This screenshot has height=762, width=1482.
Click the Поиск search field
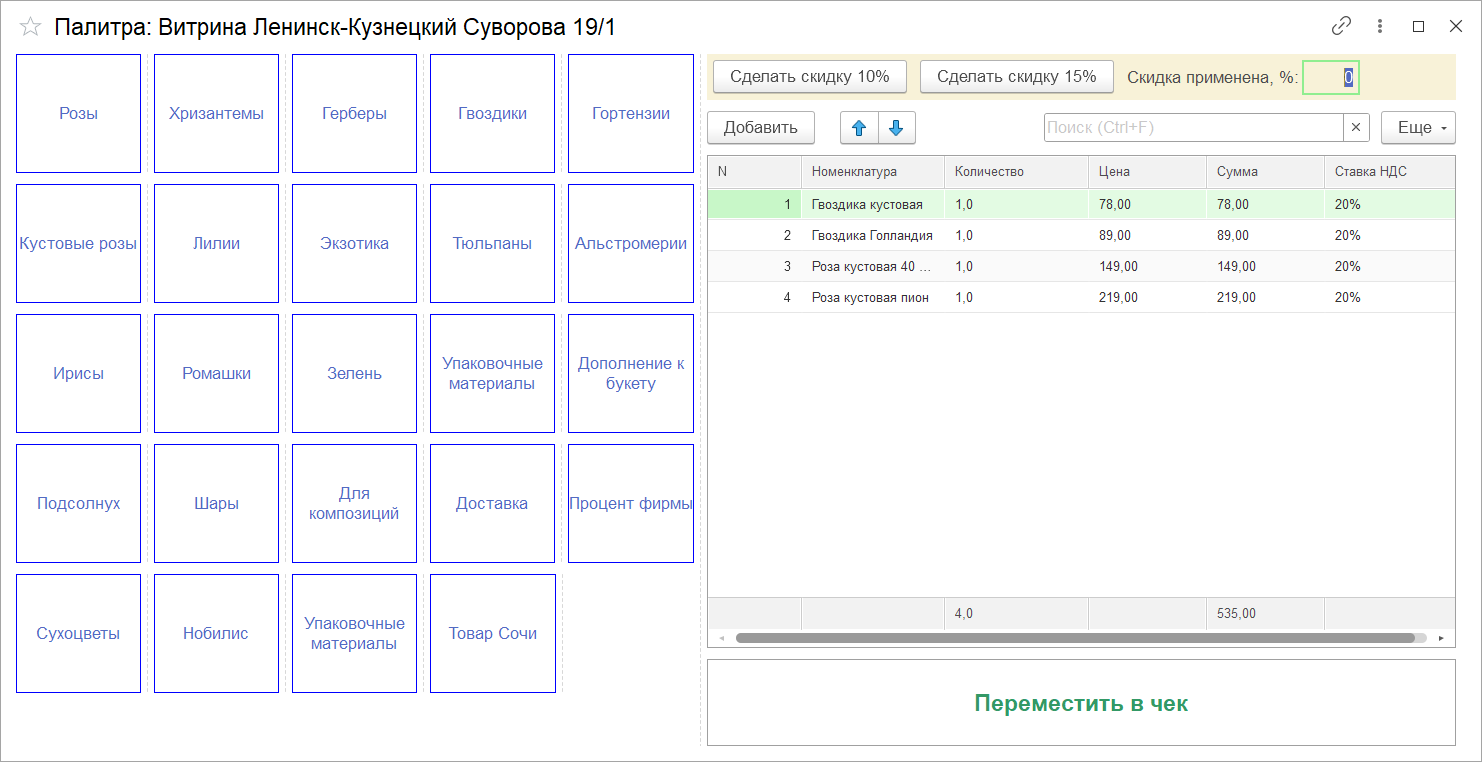pyautogui.click(x=1192, y=128)
